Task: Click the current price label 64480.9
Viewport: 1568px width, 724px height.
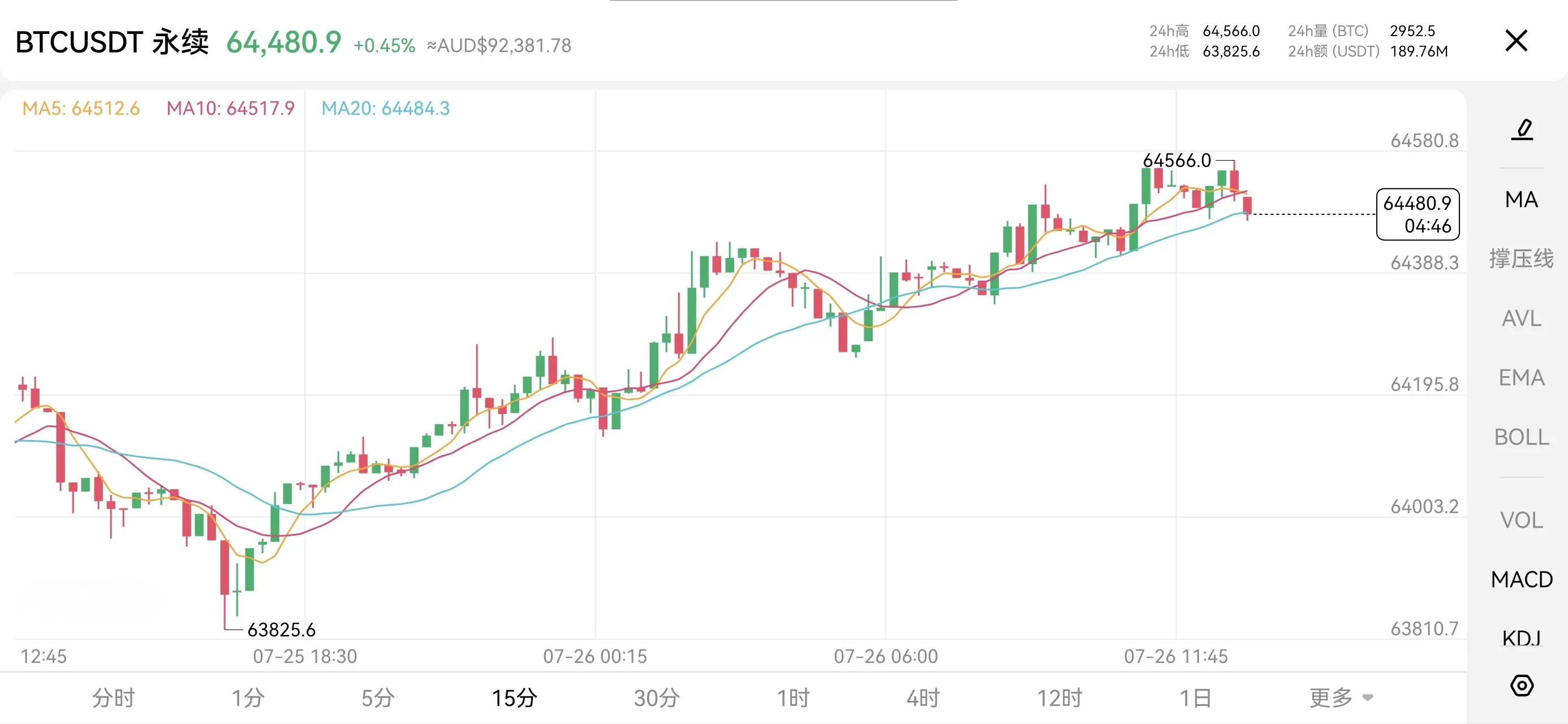Action: click(1418, 214)
